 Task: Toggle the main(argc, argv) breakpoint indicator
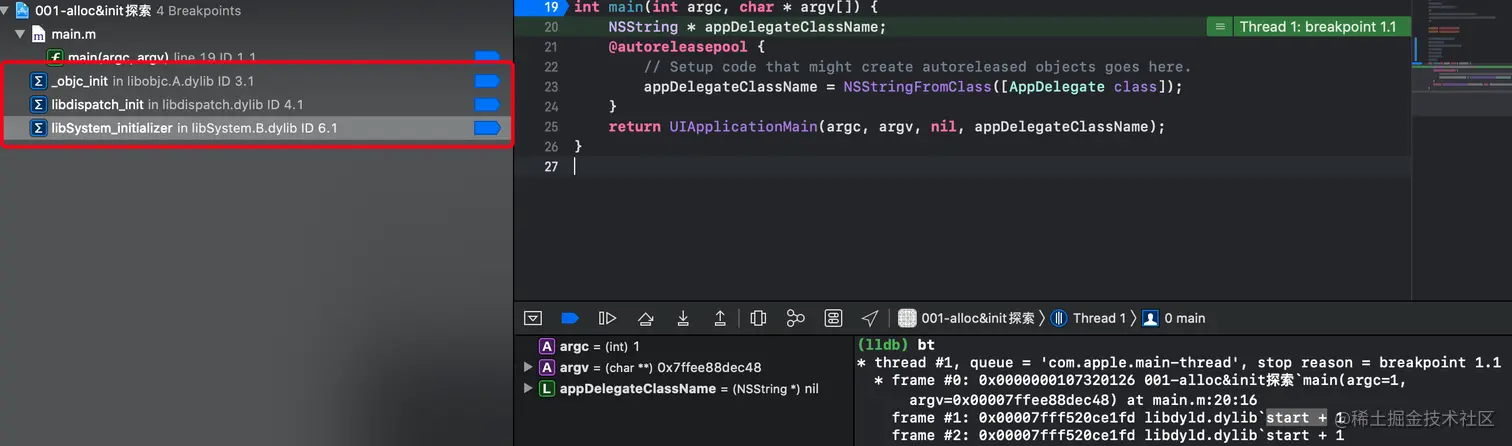tap(487, 57)
